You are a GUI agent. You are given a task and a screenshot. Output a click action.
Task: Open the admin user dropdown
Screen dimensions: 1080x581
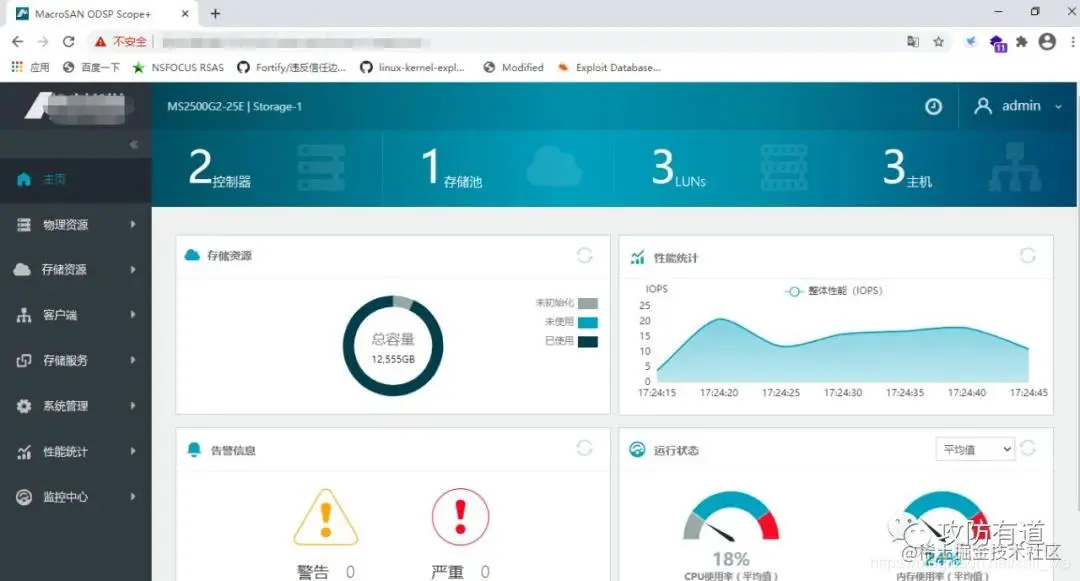(1018, 106)
